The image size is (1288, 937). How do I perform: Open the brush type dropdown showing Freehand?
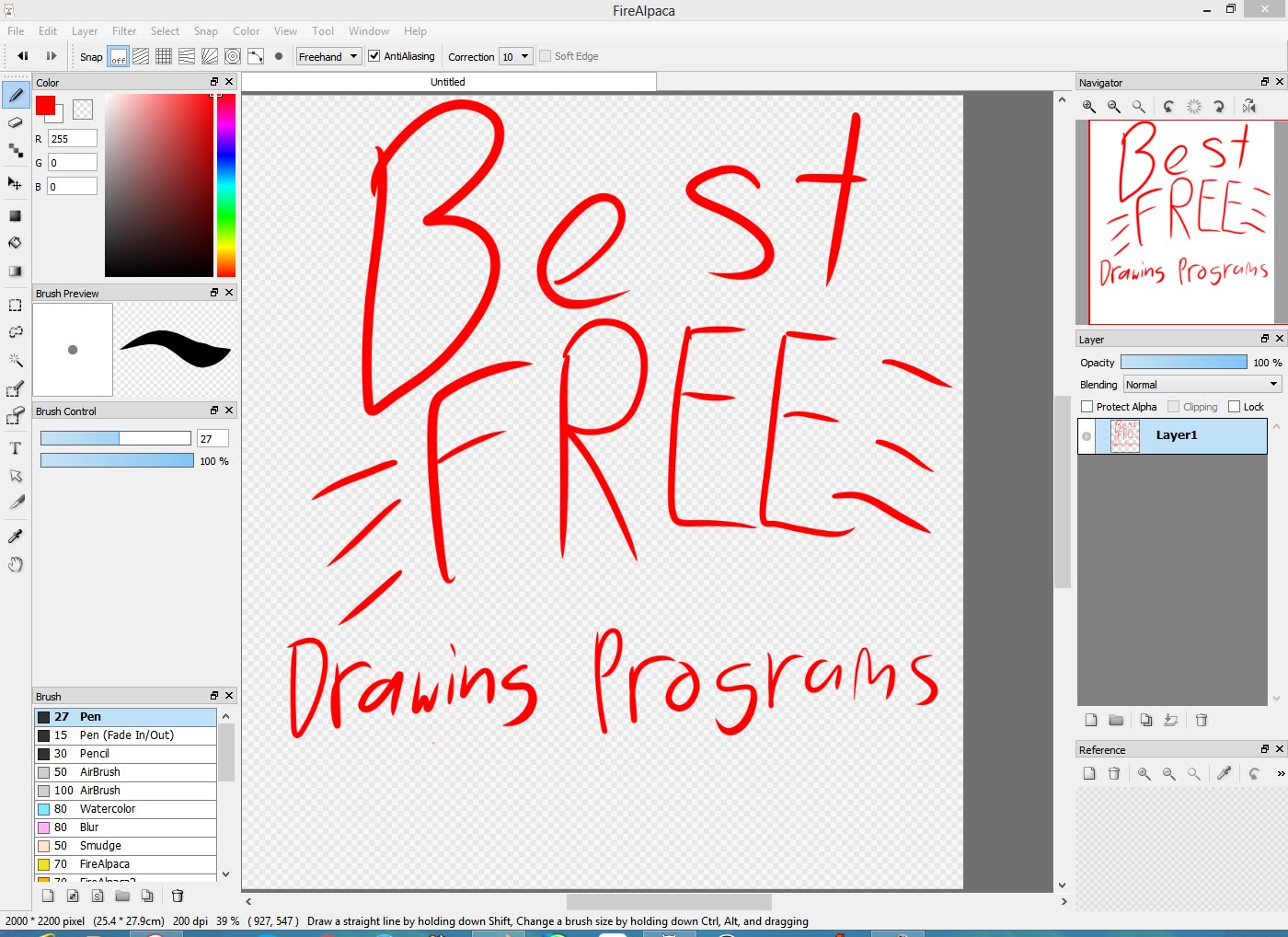point(328,56)
